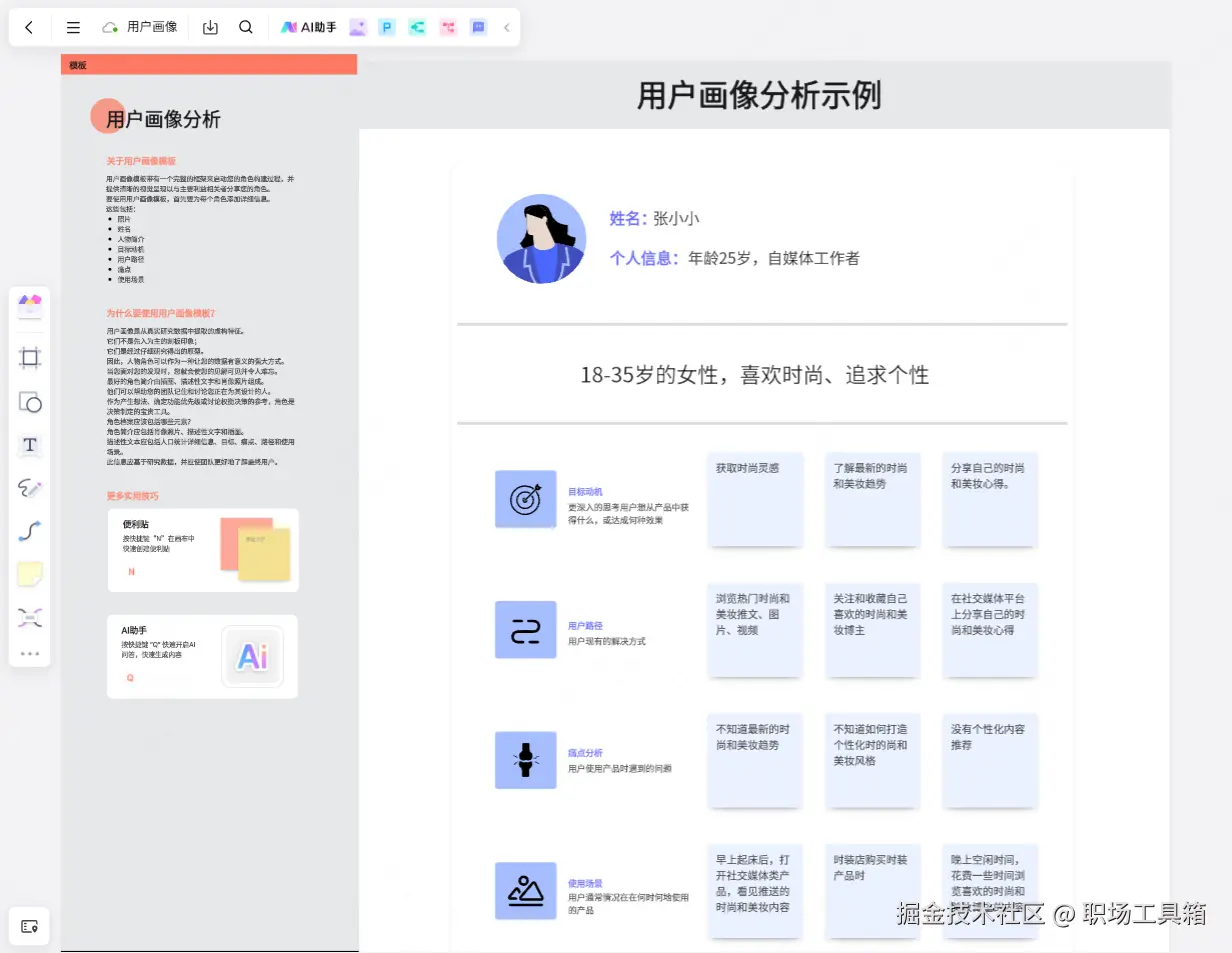
Task: Switch to the 模板 tab
Action: [x=79, y=64]
